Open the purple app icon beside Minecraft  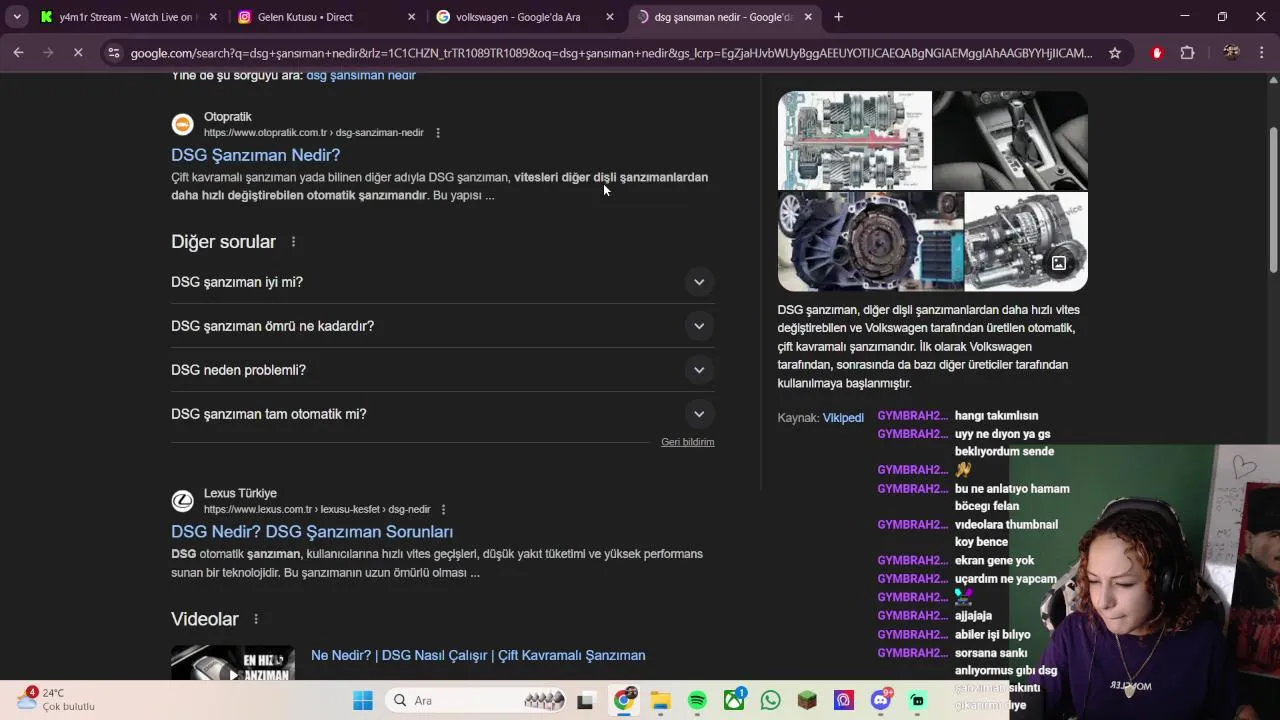[844, 701]
